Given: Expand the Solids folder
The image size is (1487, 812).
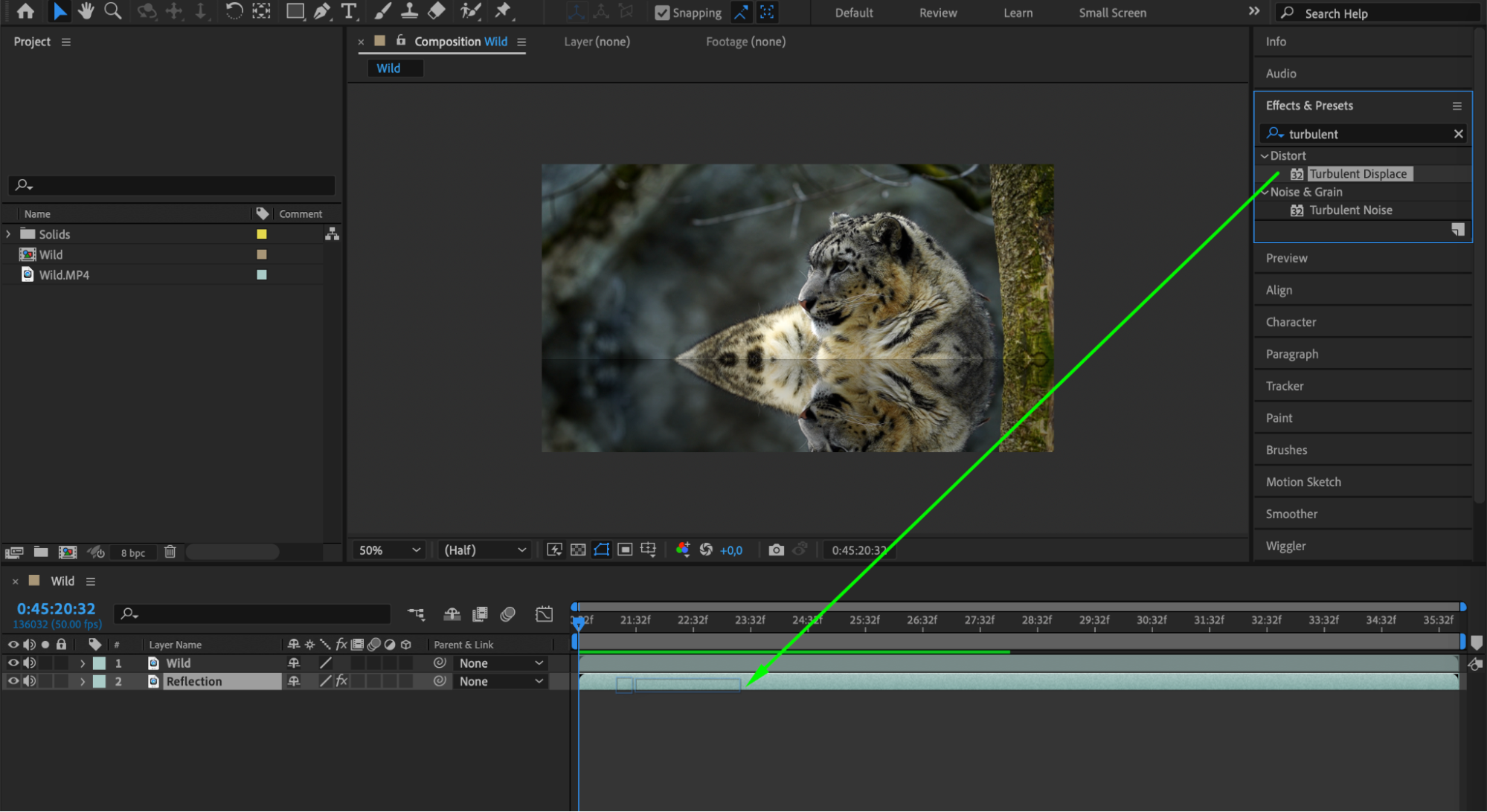Looking at the screenshot, I should 9,234.
